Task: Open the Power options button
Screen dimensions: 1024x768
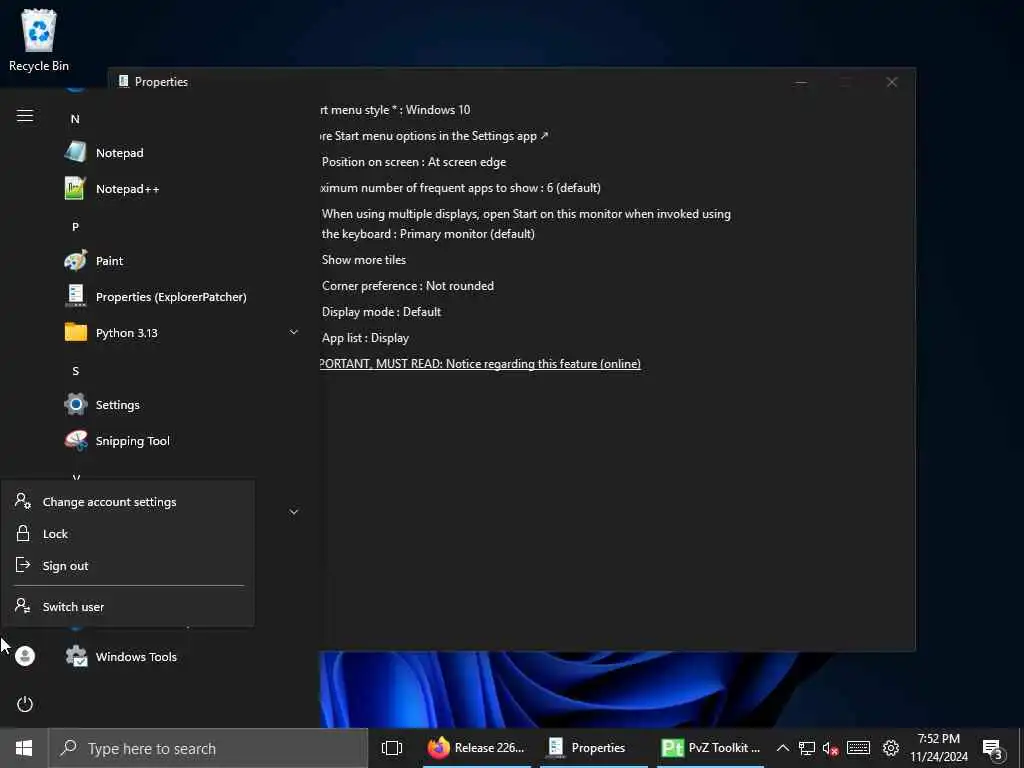Action: (25, 704)
